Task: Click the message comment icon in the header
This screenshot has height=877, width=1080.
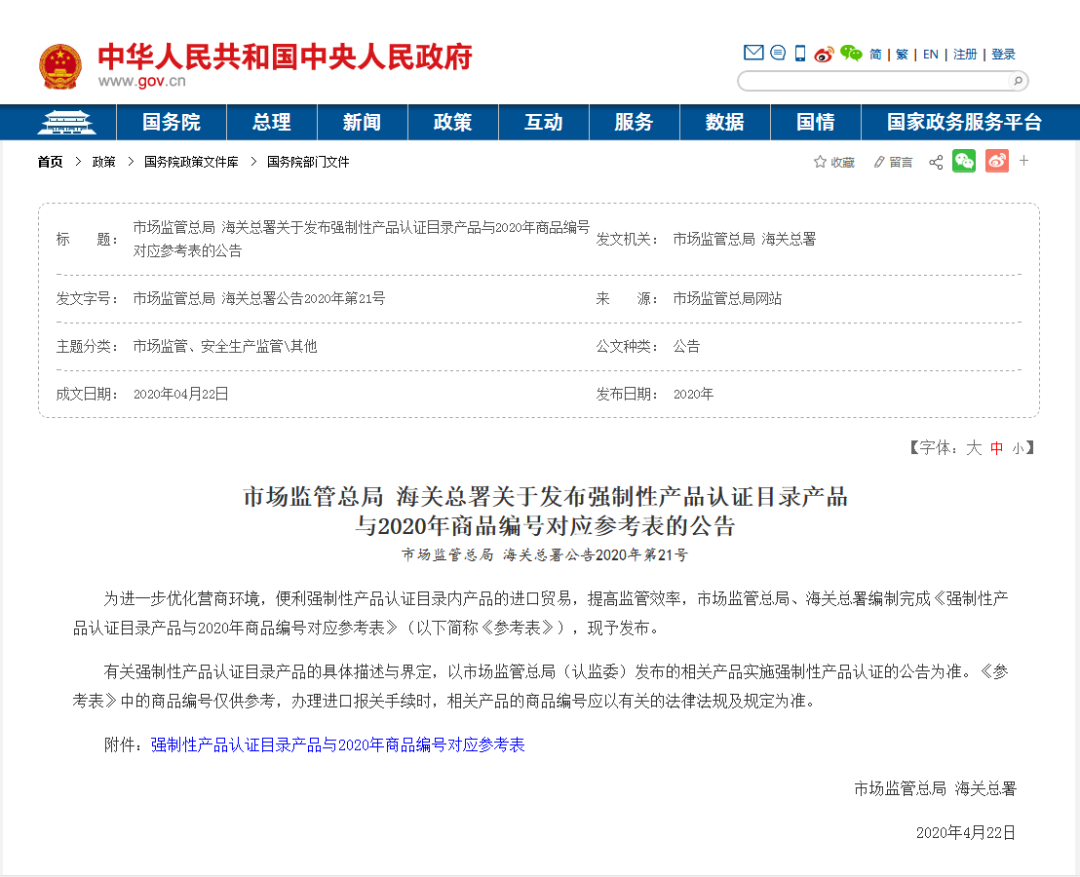Action: [x=777, y=54]
